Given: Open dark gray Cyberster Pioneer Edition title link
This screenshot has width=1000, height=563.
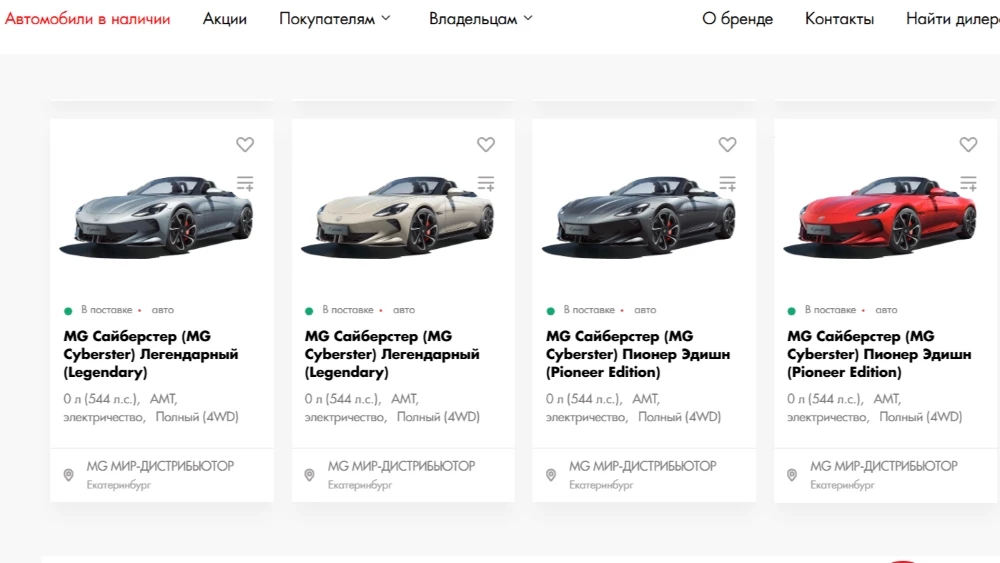Looking at the screenshot, I should (638, 354).
